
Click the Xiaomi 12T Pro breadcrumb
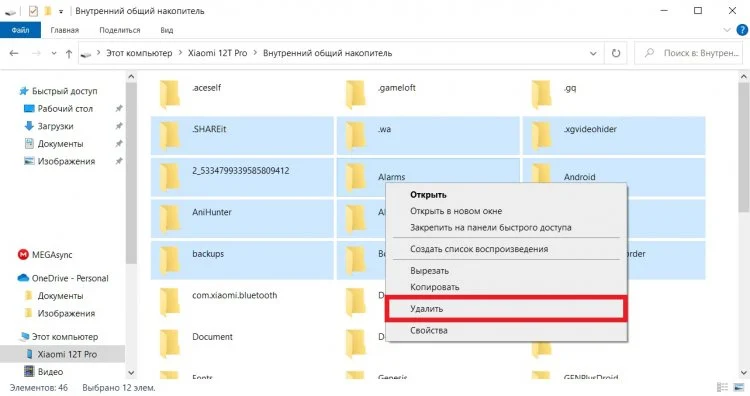(x=217, y=53)
